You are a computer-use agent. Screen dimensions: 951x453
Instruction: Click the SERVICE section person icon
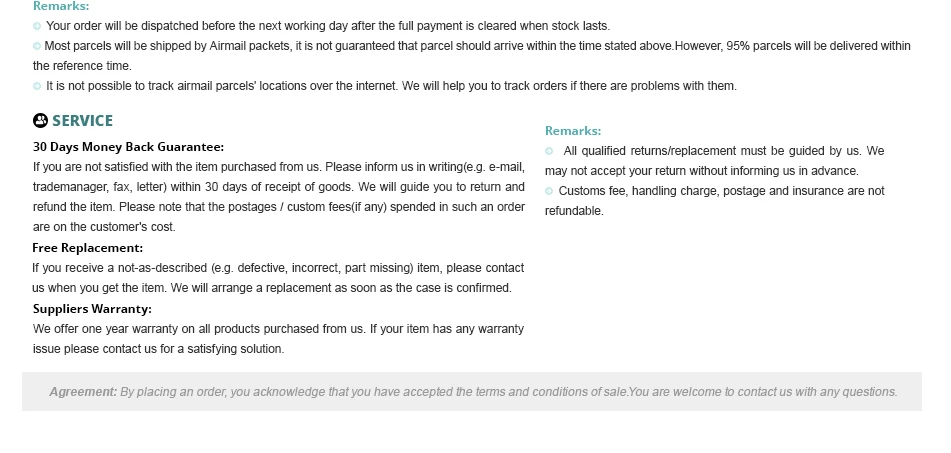coord(40,121)
